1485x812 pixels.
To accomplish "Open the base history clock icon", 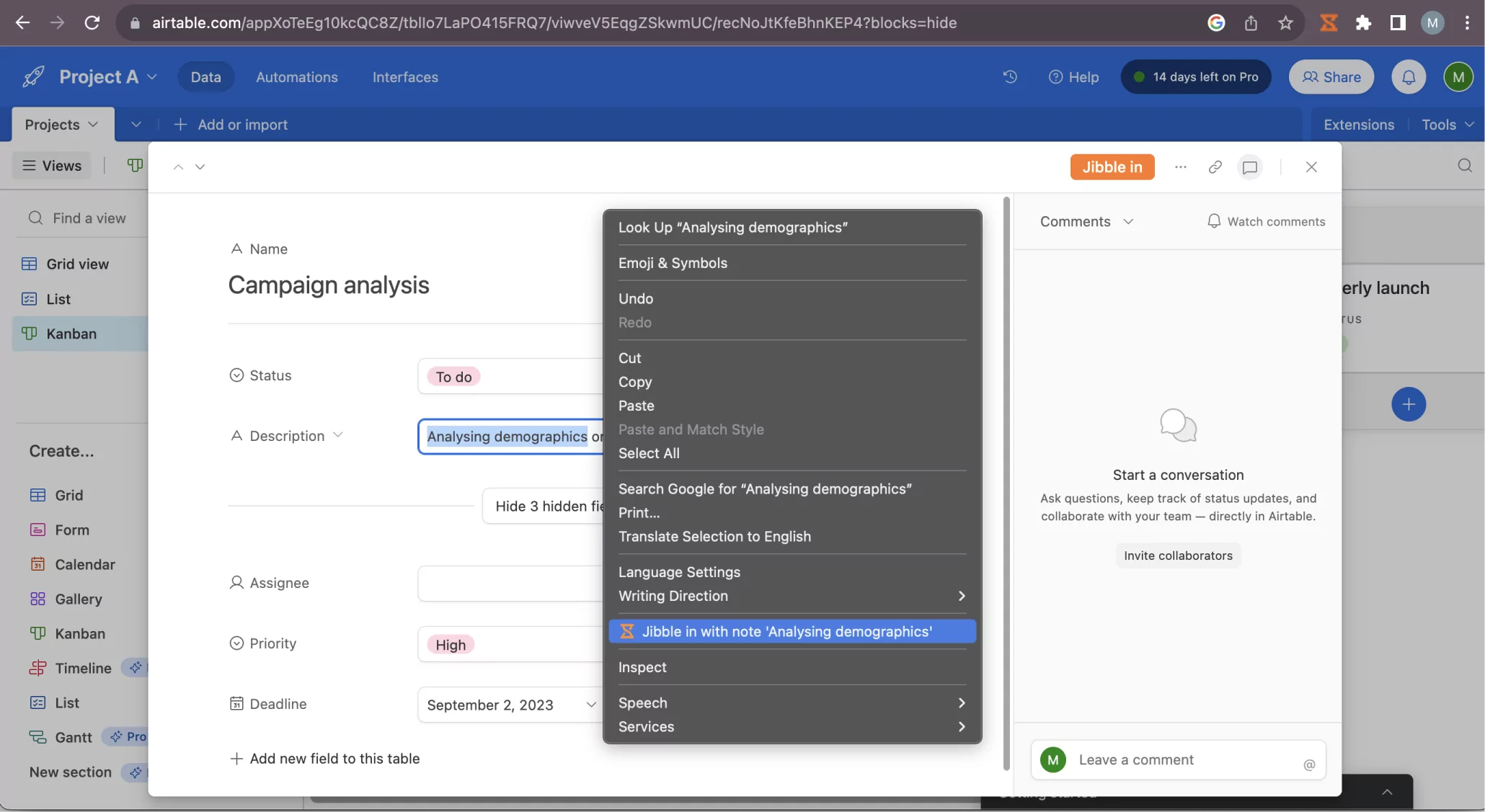I will [x=1010, y=77].
